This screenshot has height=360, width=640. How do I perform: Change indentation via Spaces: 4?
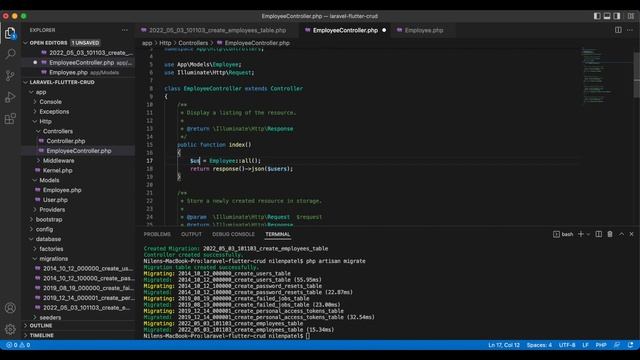[539, 345]
